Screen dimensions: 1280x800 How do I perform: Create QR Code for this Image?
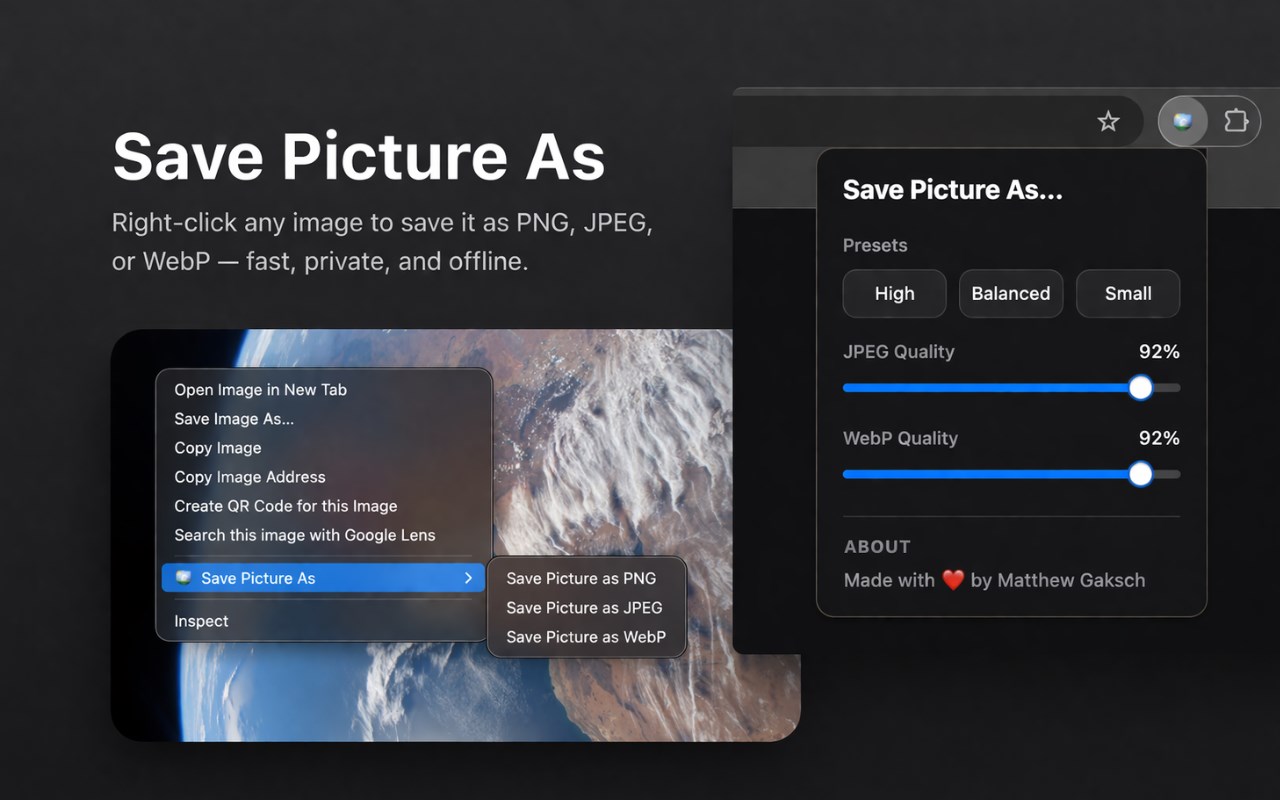285,506
